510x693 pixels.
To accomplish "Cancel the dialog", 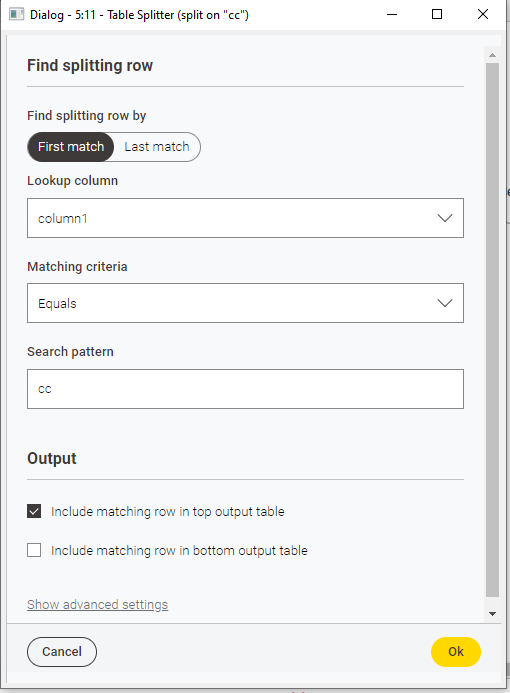I will coord(62,651).
